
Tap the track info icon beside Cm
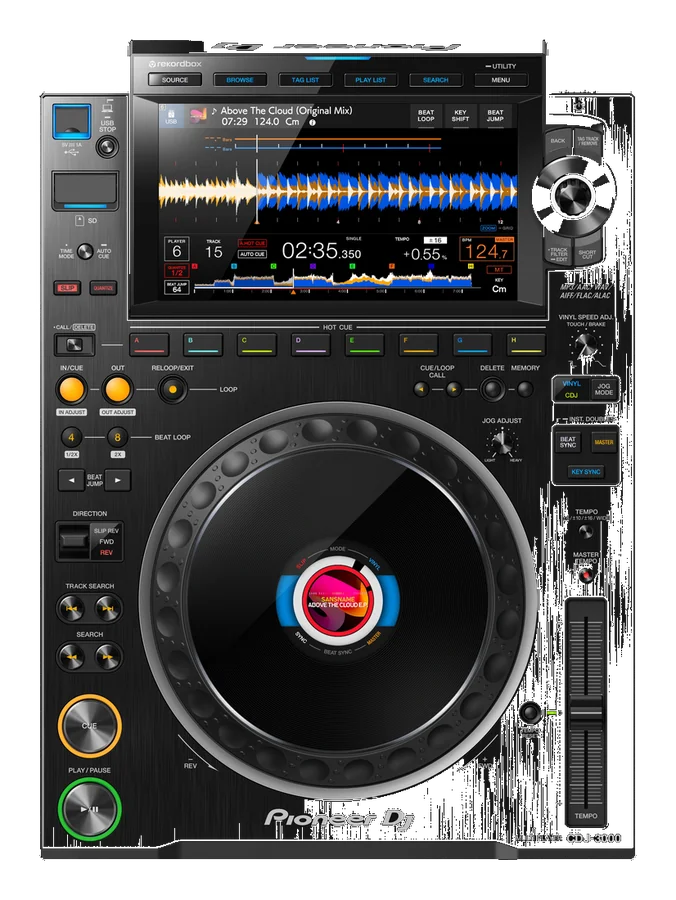point(312,122)
